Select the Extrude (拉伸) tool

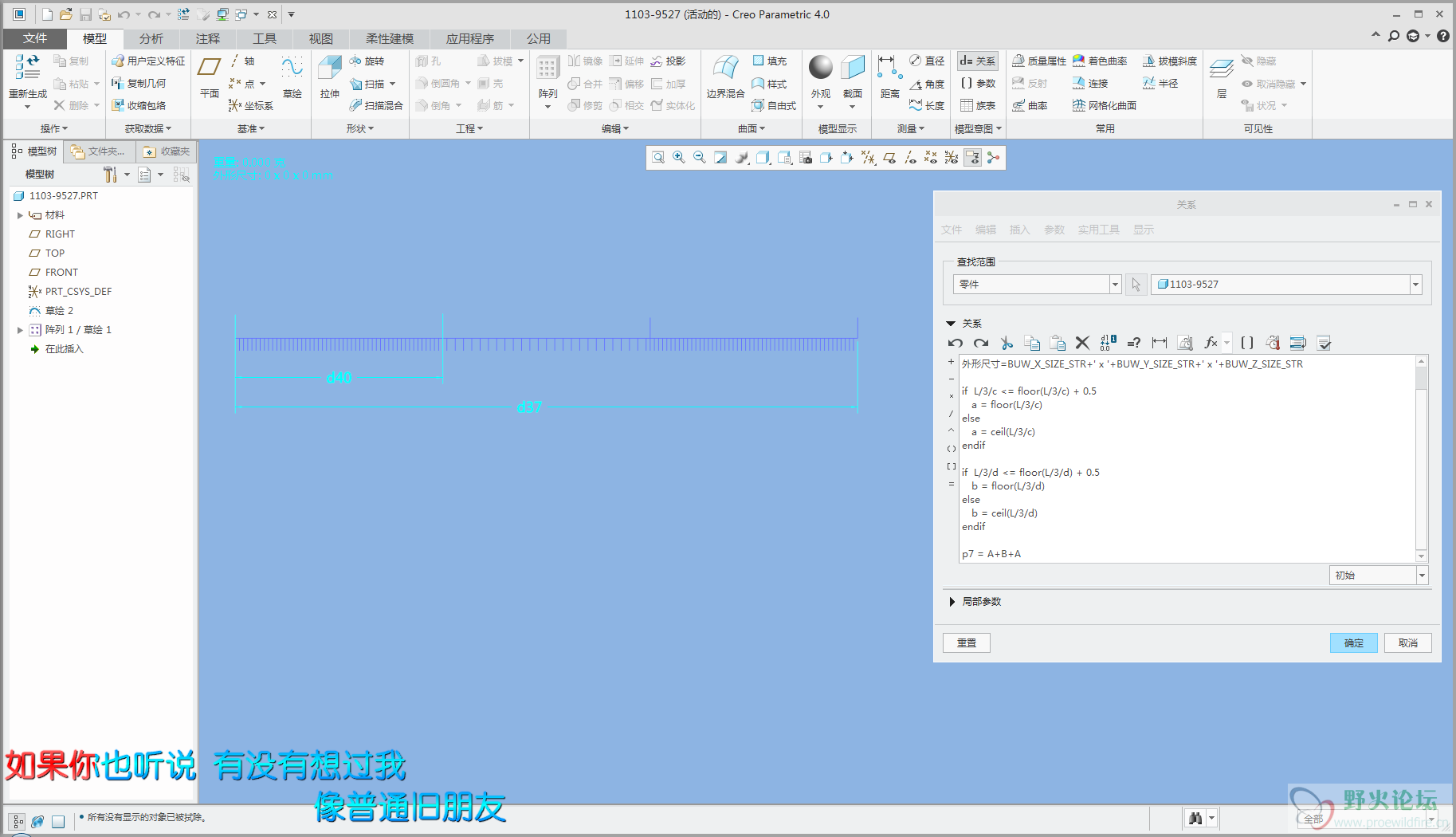[329, 77]
